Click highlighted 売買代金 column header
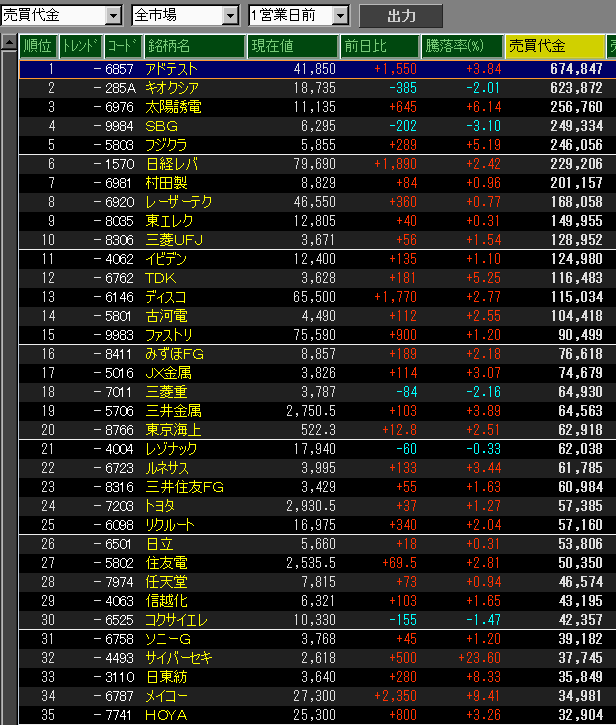 (x=555, y=46)
